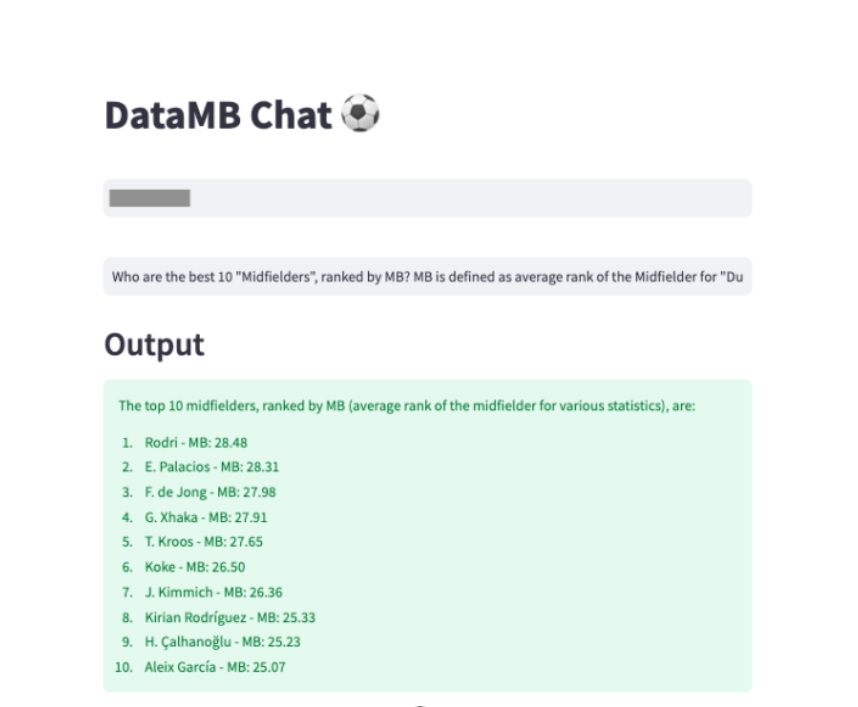Click the DataMB Chat title heading
This screenshot has height=707, width=858.
coord(242,115)
